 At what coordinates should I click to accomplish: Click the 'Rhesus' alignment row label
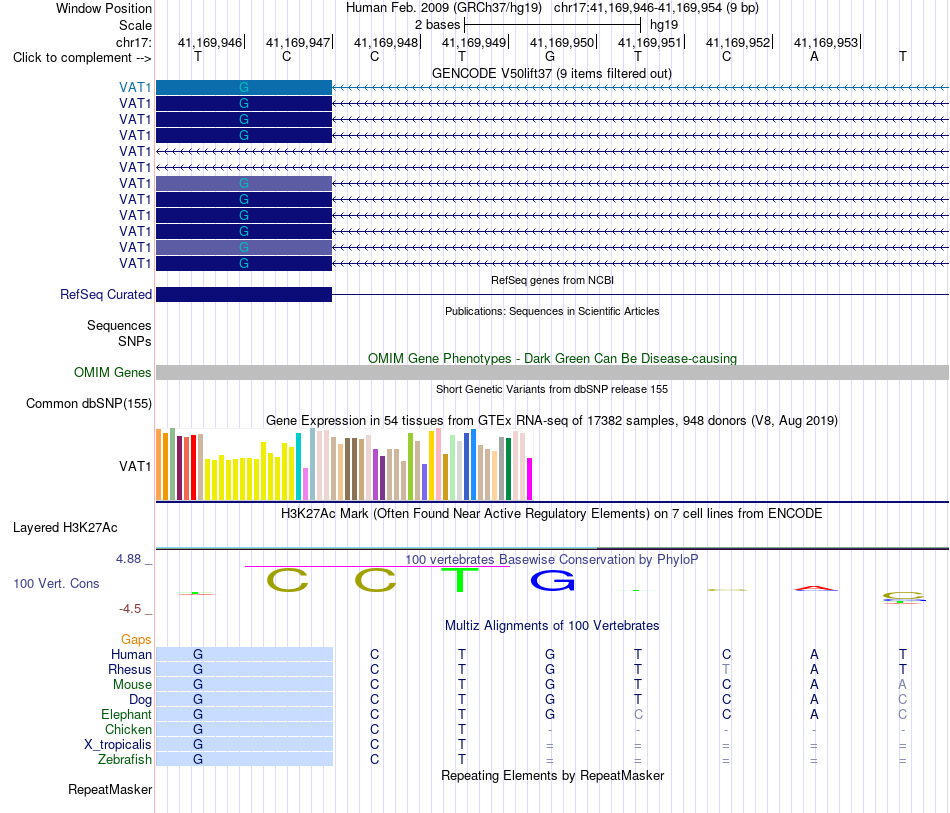click(x=130, y=669)
